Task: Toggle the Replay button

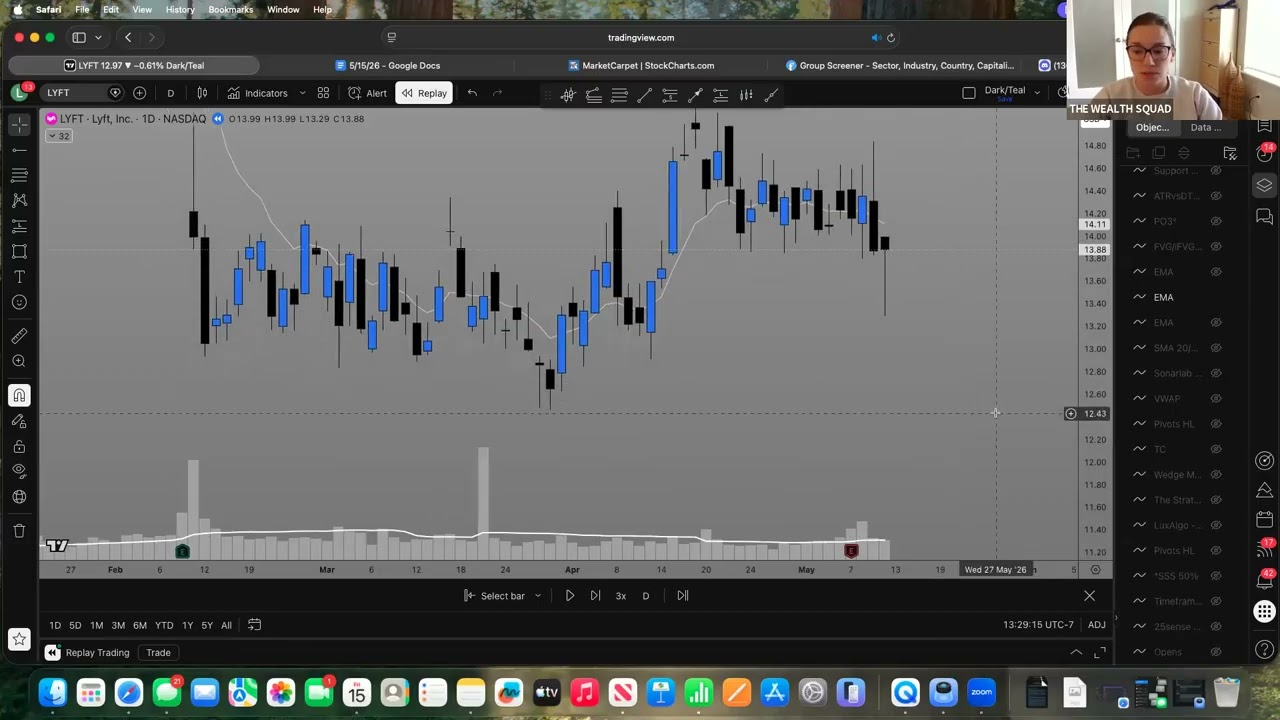Action: coord(424,93)
